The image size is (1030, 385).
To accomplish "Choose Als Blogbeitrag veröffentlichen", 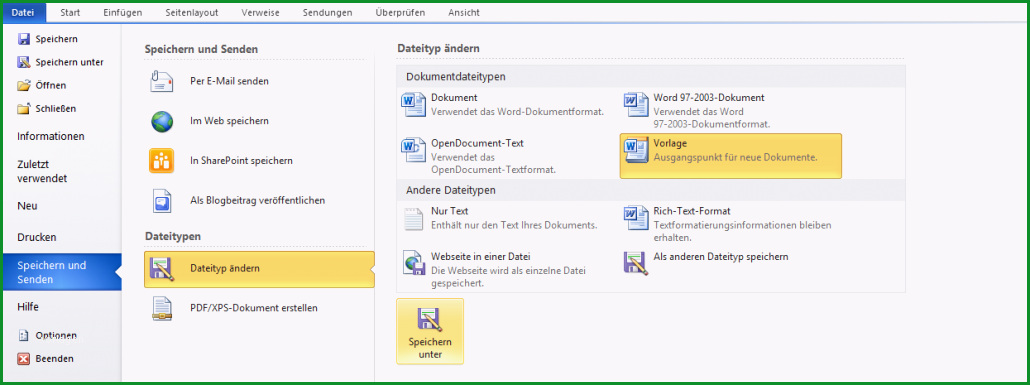I will 259,200.
